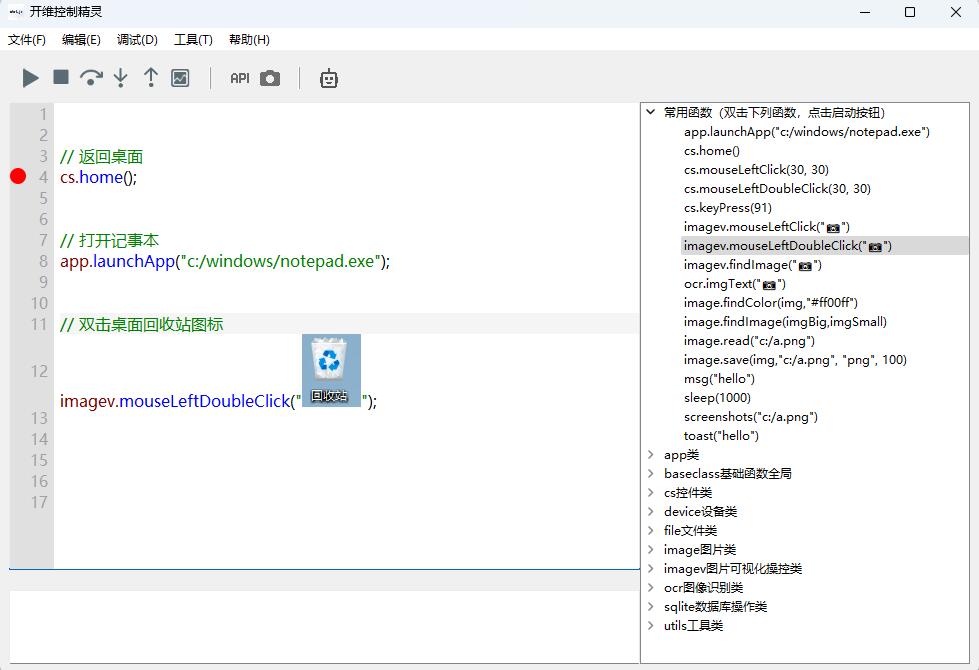The image size is (979, 670).
Task: Click the comment // 返回桌面 on line 3
Action: [101, 157]
